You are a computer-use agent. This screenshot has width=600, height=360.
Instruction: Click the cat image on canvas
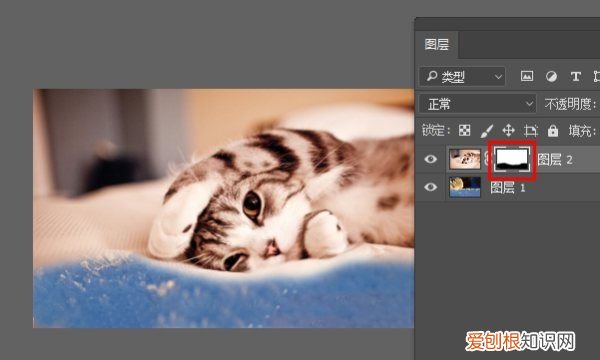(x=223, y=209)
